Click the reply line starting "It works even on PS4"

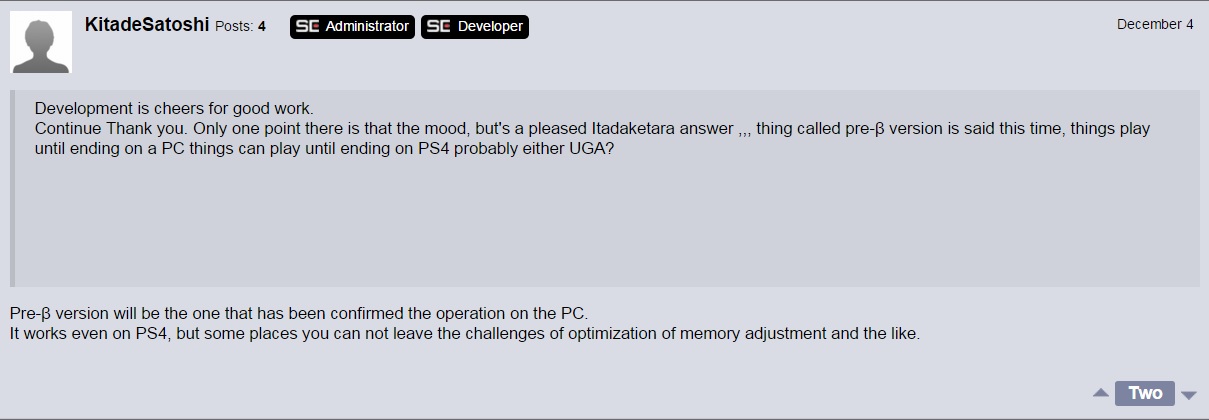tap(464, 333)
